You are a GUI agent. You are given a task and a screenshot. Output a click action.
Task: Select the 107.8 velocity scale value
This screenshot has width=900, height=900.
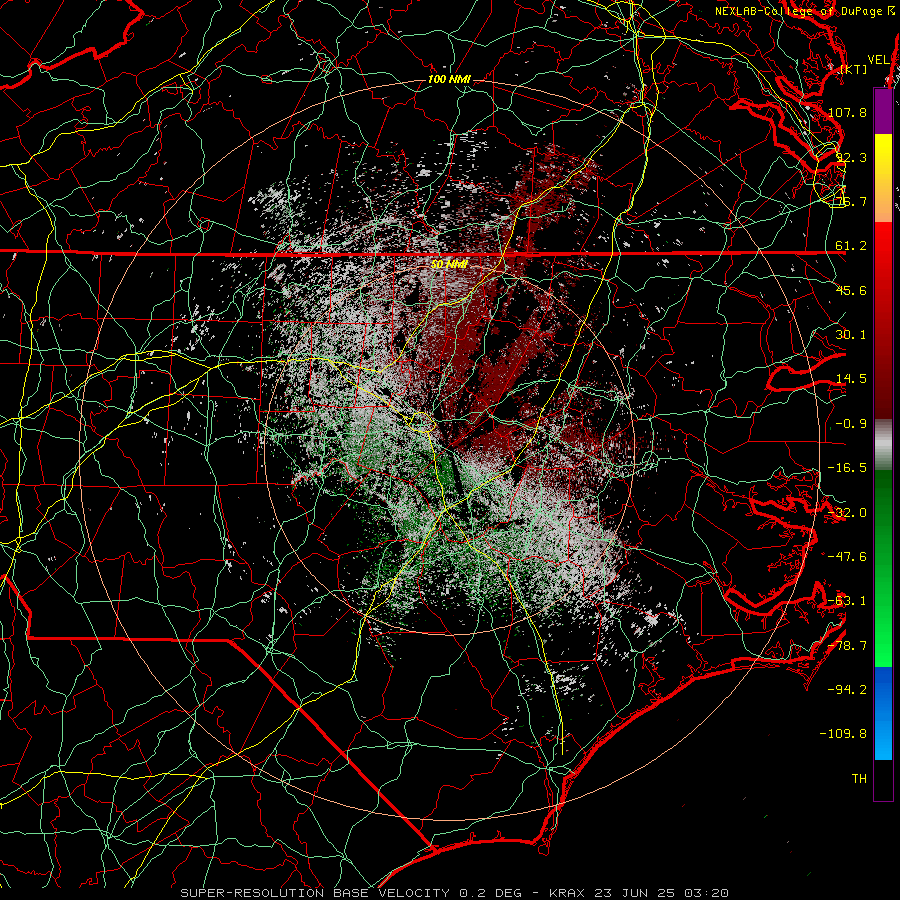(847, 112)
